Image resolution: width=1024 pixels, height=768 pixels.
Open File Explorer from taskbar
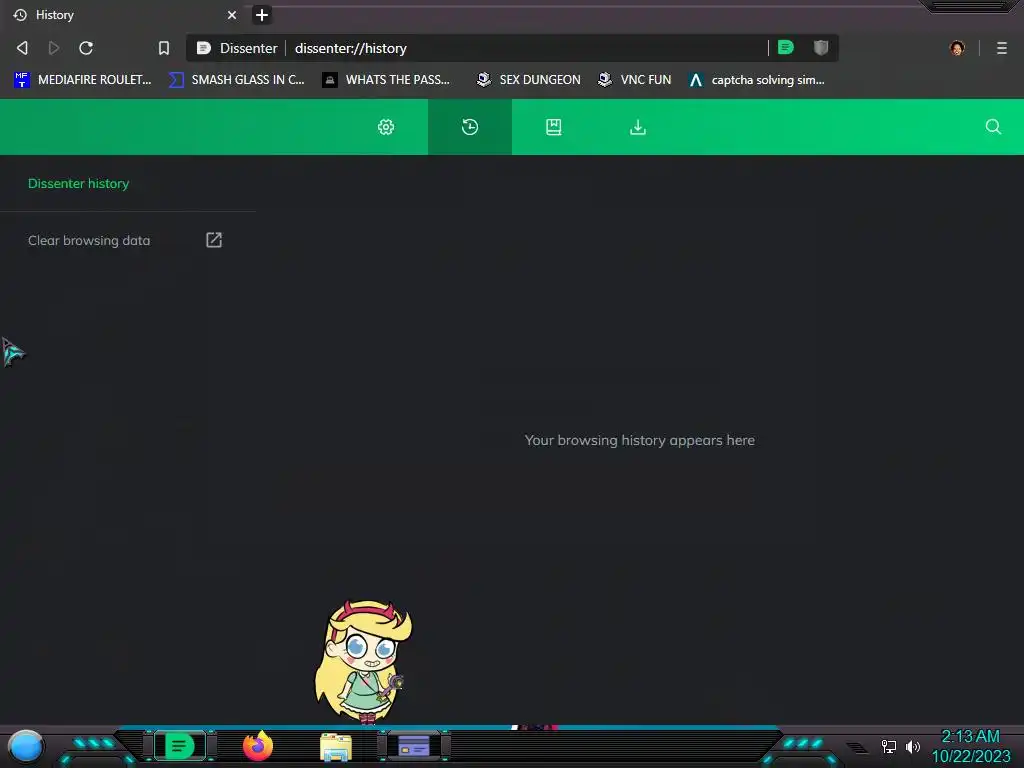coord(336,747)
